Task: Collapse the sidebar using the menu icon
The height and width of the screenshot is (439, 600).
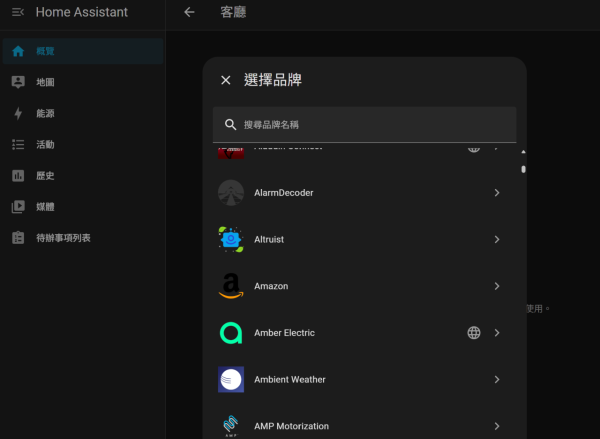Action: (18, 12)
